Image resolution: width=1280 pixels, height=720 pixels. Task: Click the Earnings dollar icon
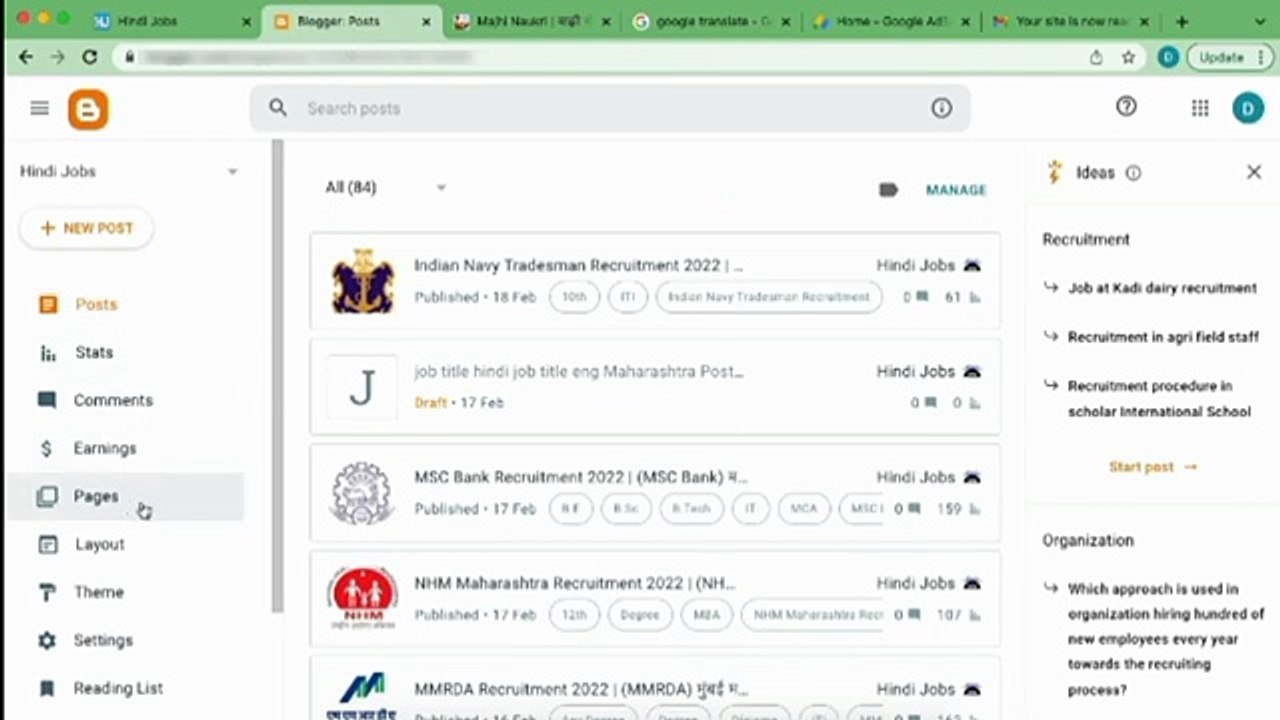tap(47, 449)
